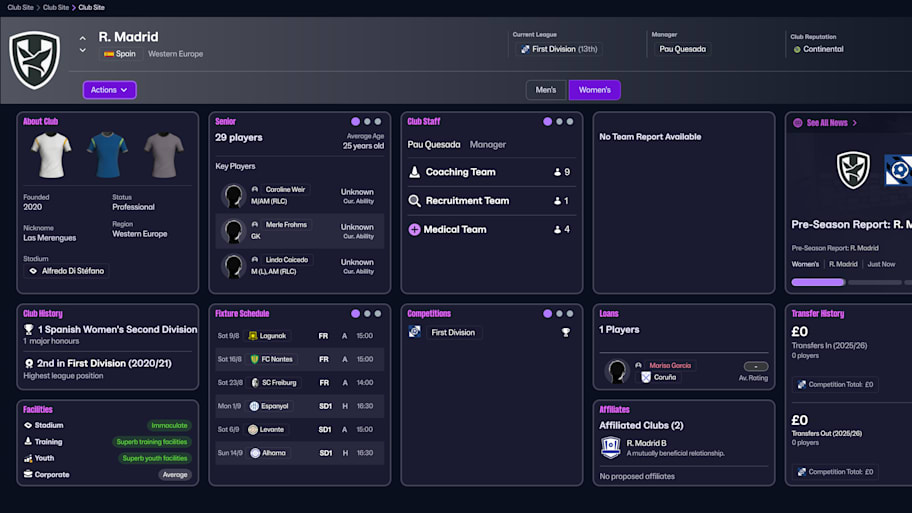912x513 pixels.
Task: Select second page dot in Fixture Schedule
Action: pyautogui.click(x=367, y=314)
